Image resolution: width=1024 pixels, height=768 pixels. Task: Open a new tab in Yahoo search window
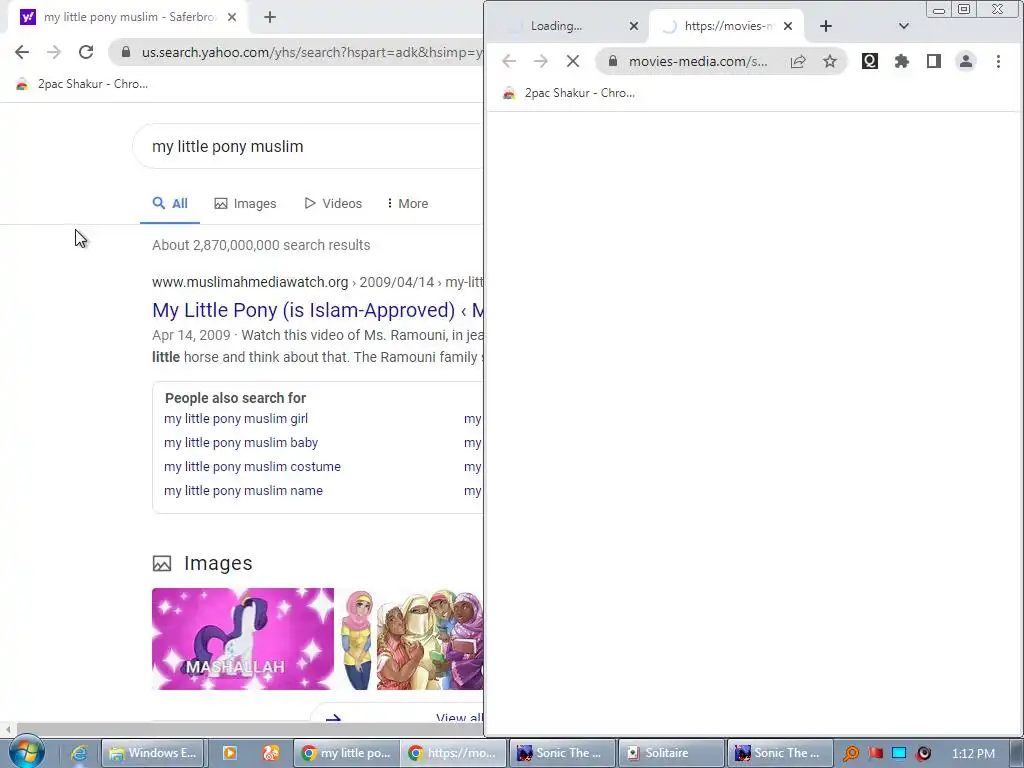(270, 18)
